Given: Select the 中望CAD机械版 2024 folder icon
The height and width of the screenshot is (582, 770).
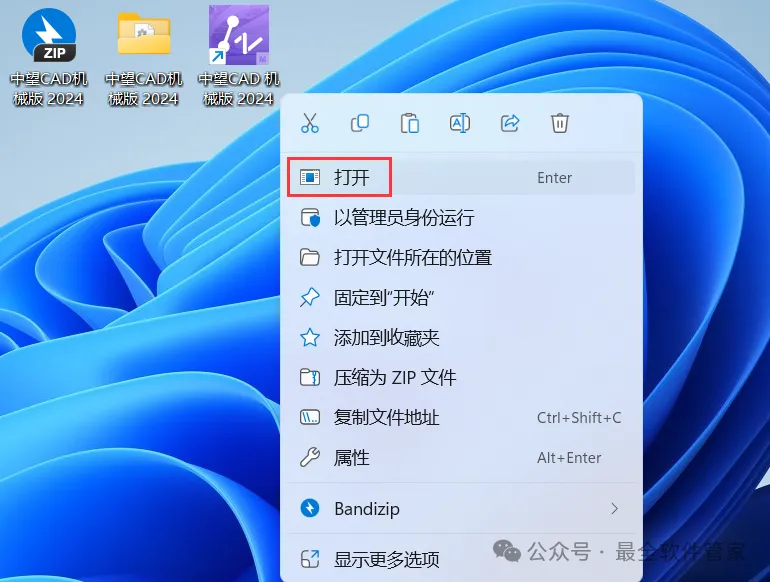Looking at the screenshot, I should [144, 33].
